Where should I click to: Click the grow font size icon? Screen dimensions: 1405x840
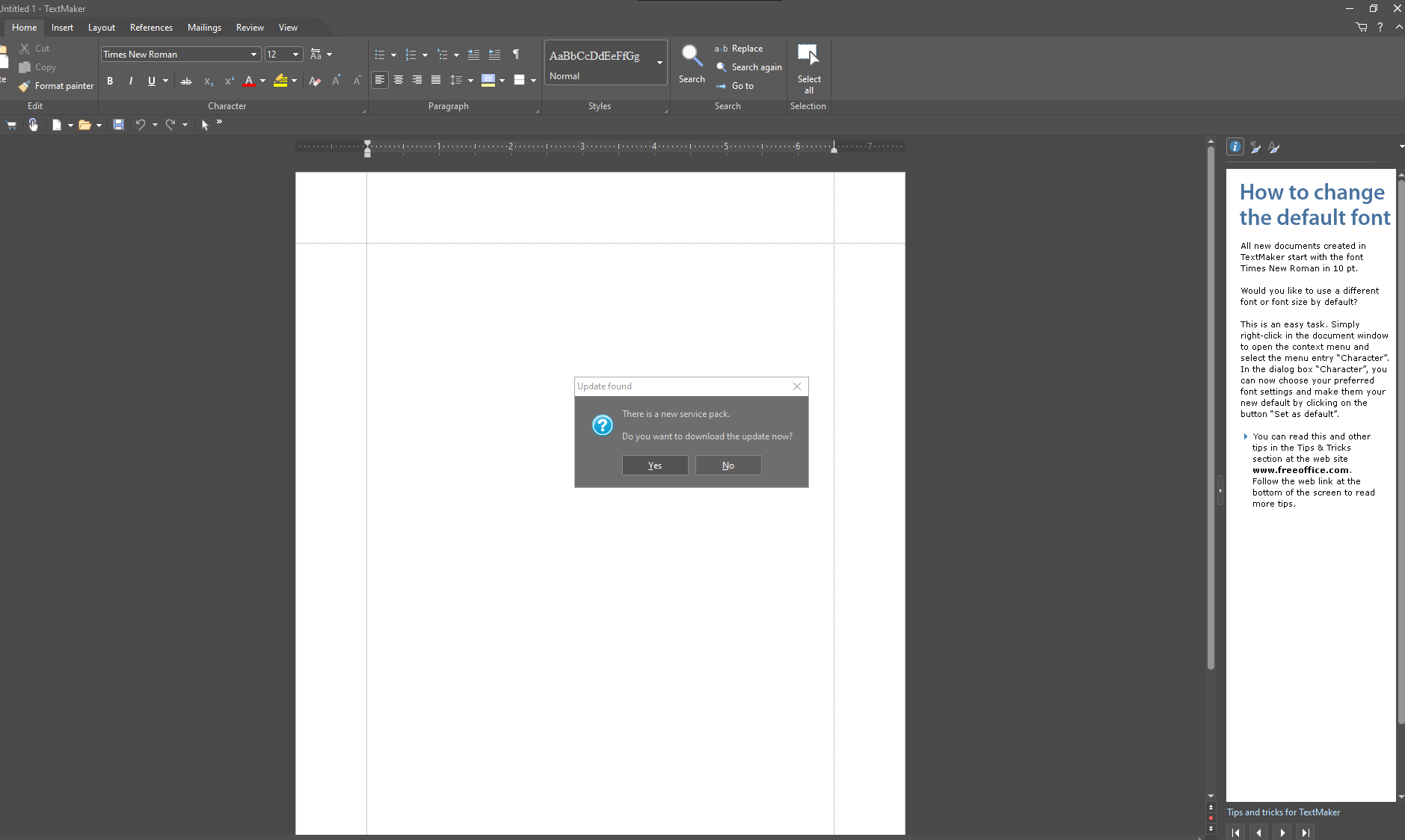pos(336,80)
